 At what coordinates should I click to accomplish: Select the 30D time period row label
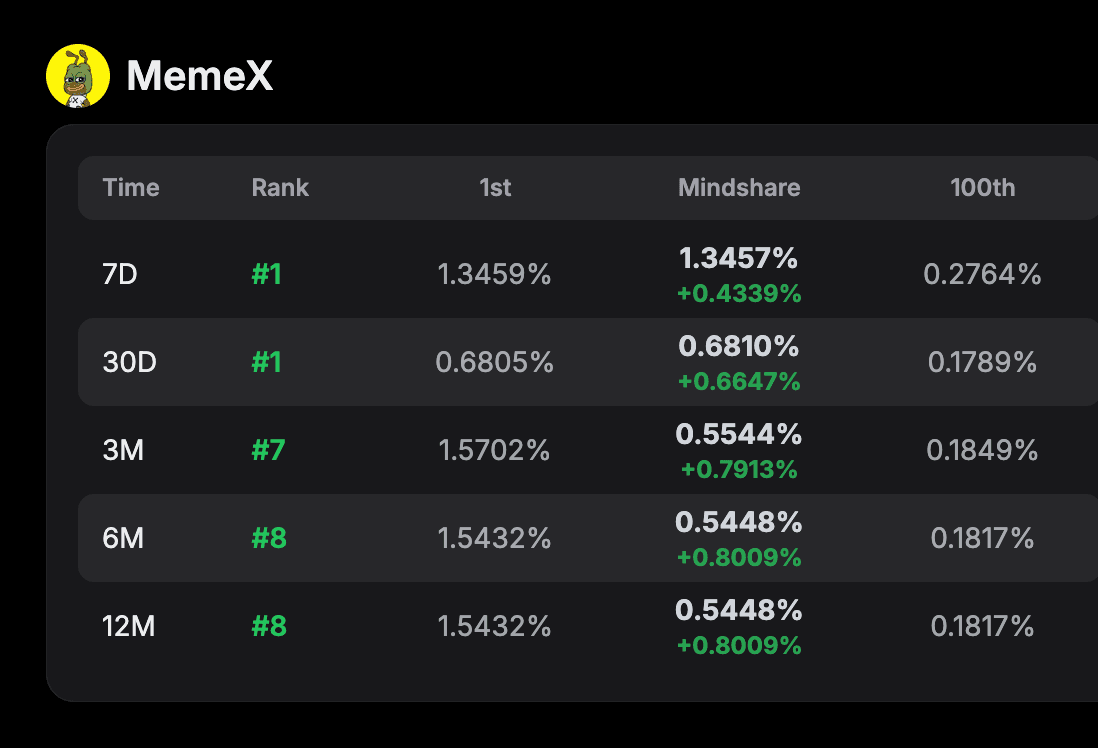click(130, 362)
